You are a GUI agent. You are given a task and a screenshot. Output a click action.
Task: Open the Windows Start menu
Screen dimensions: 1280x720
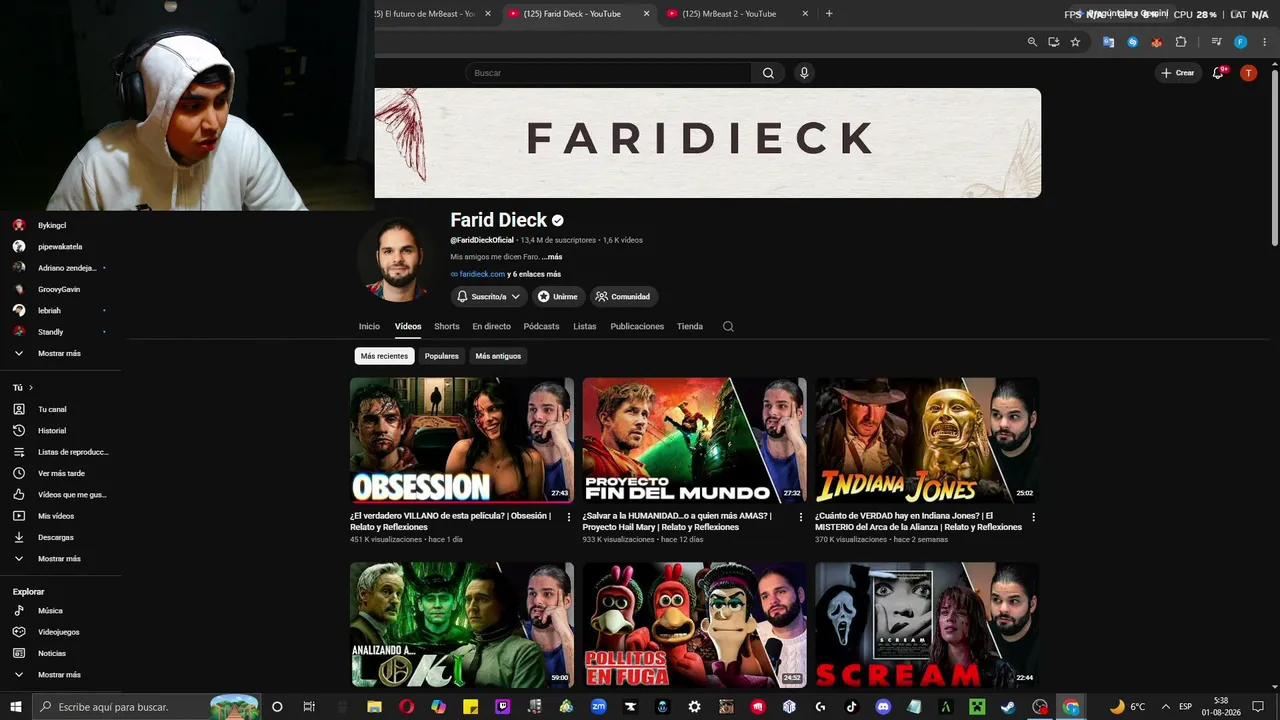[16, 707]
